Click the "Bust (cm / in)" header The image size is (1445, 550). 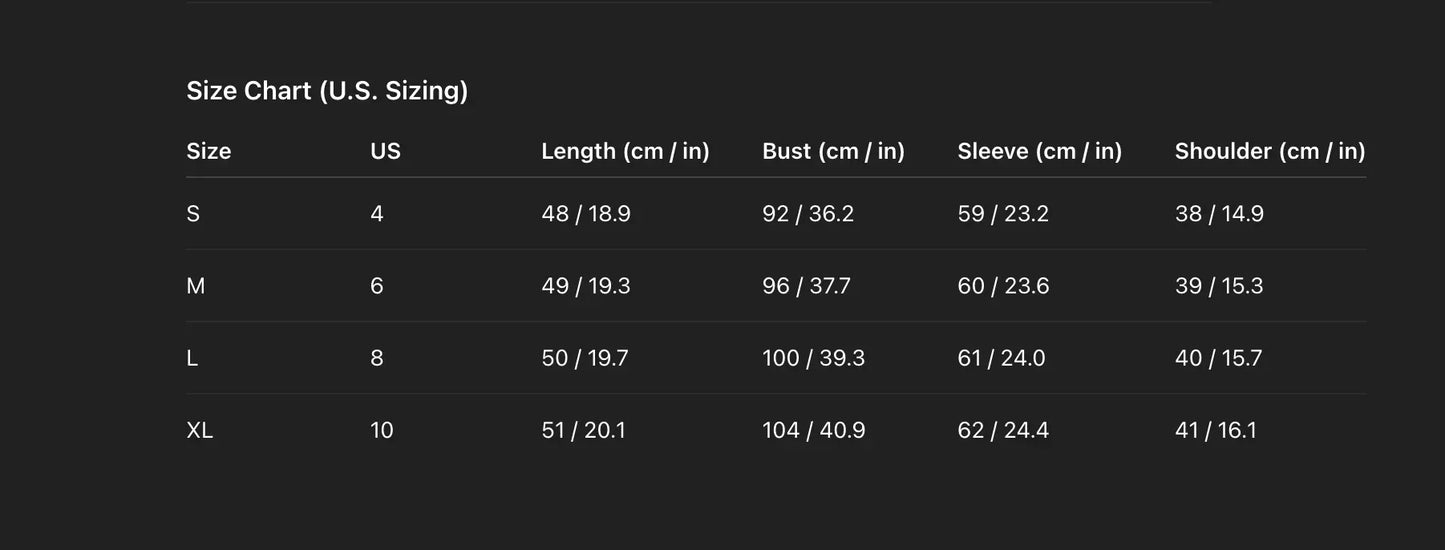click(833, 151)
